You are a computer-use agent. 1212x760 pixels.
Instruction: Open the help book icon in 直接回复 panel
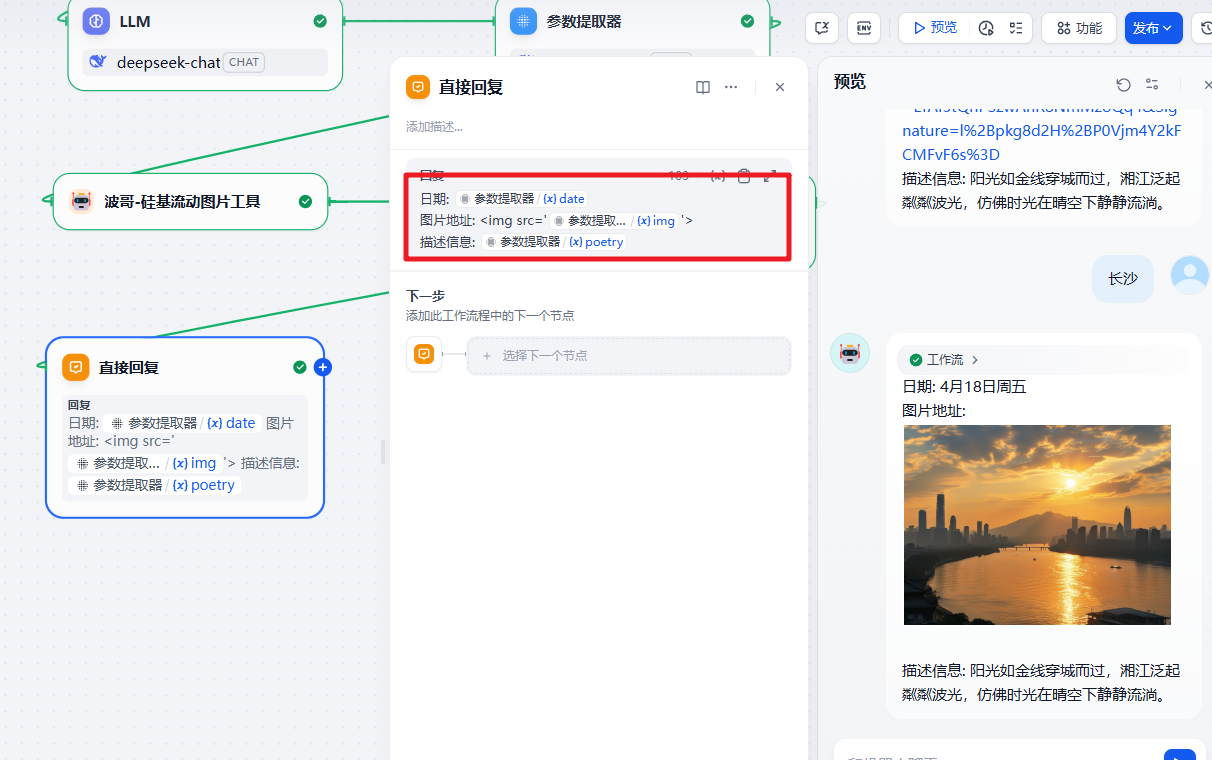pyautogui.click(x=703, y=87)
